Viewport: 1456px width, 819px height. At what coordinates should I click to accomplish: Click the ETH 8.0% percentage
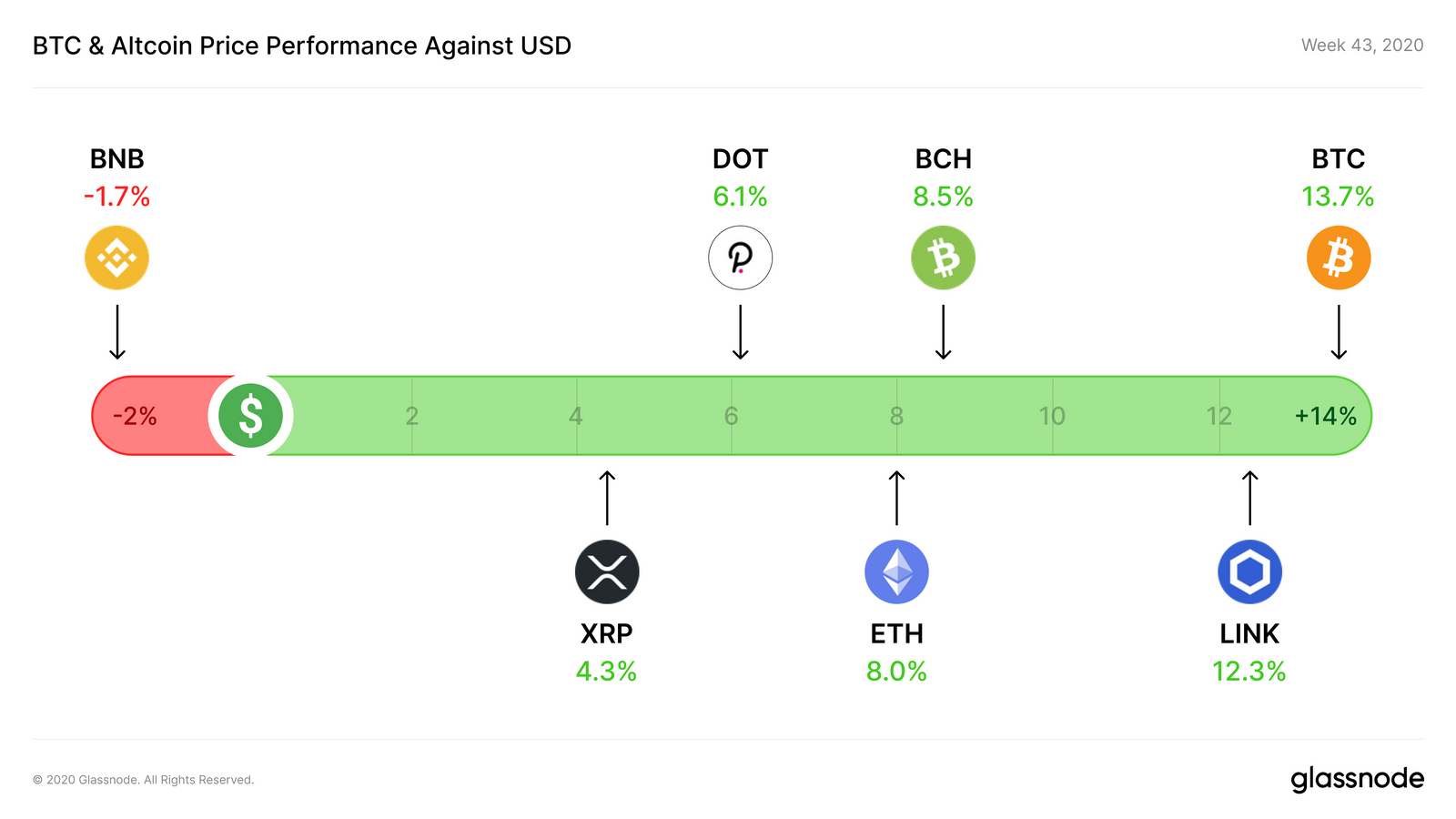point(896,672)
